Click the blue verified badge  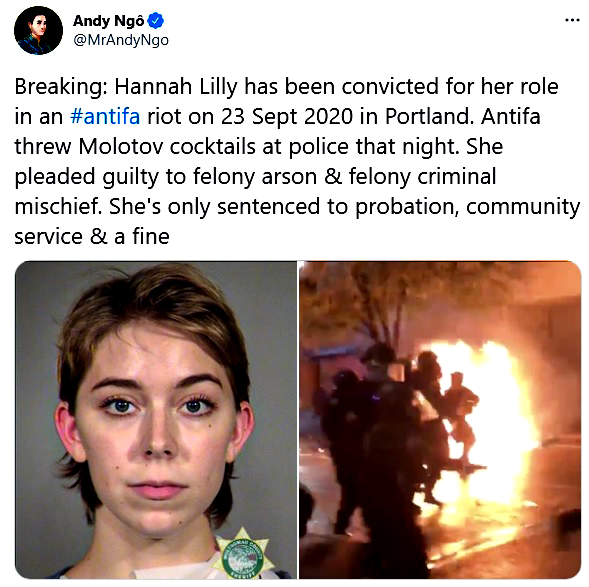156,21
